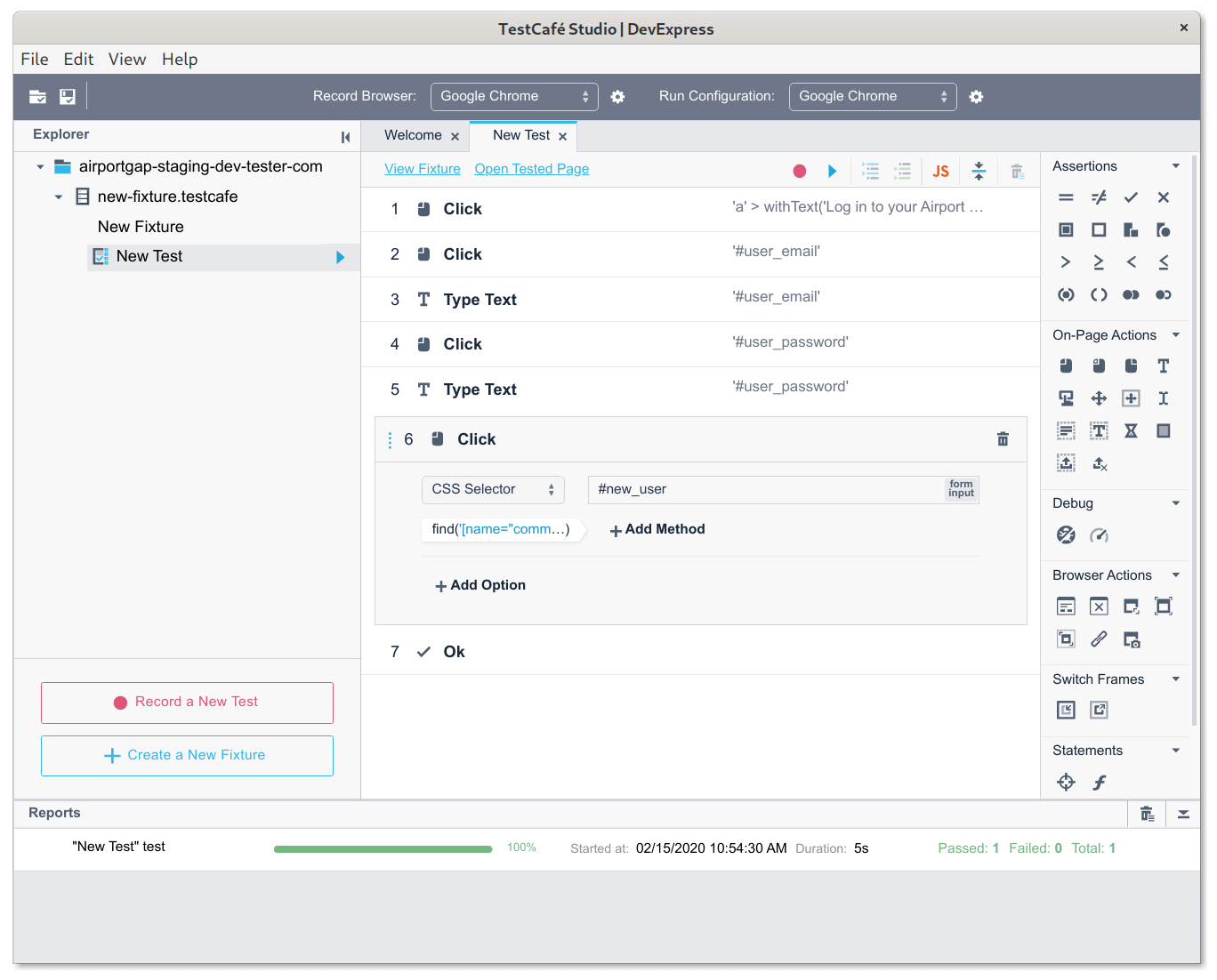The height and width of the screenshot is (980, 1217).
Task: Select New Fixture in Explorer tree
Action: click(141, 227)
